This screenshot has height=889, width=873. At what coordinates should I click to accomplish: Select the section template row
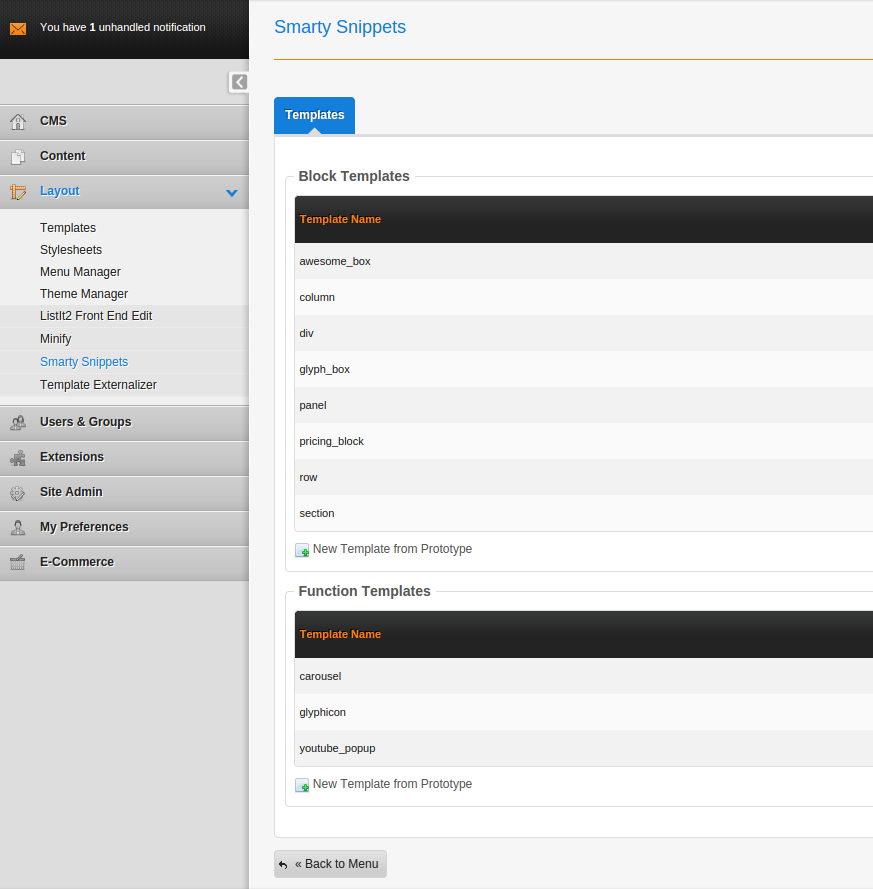(584, 513)
